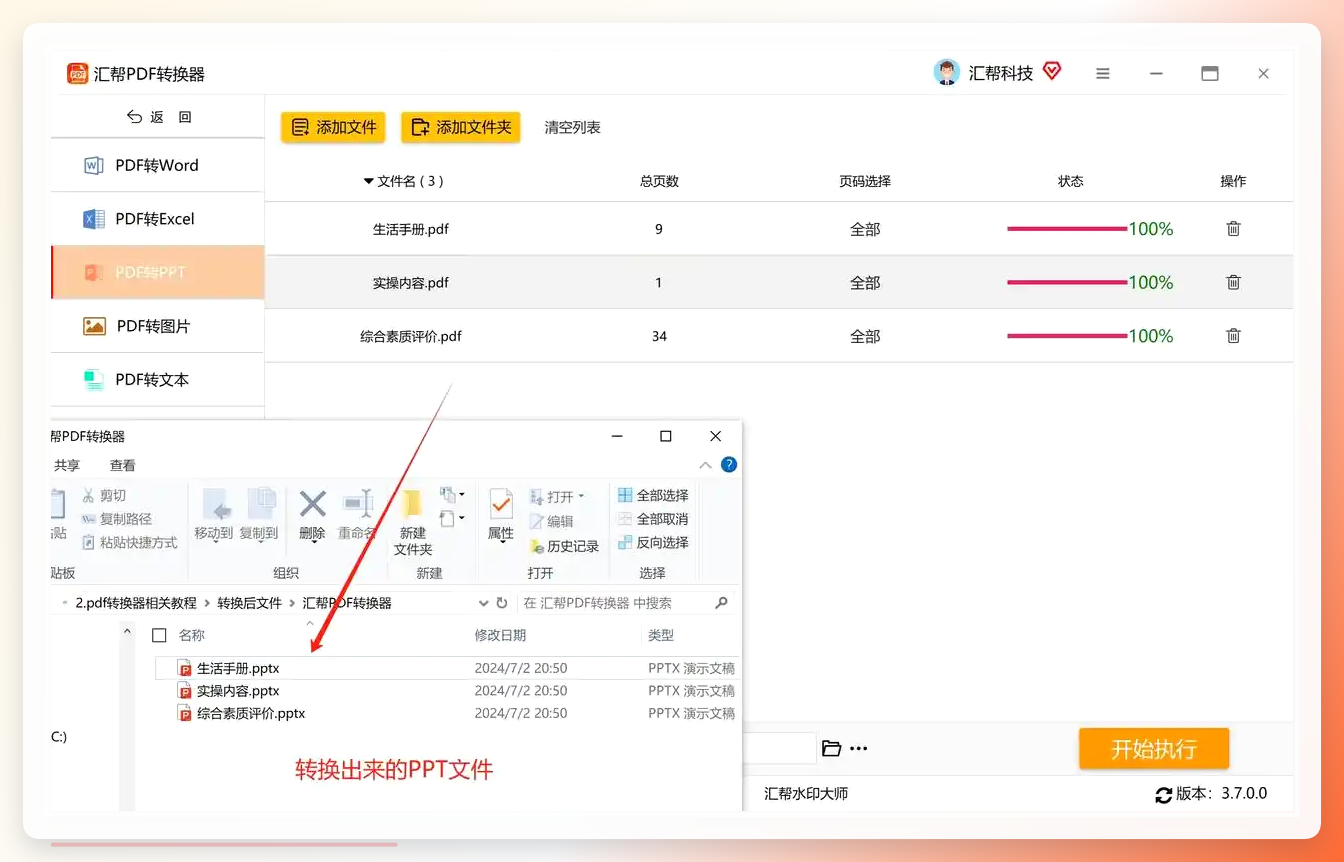Click the 属性 ribbon button

501,515
